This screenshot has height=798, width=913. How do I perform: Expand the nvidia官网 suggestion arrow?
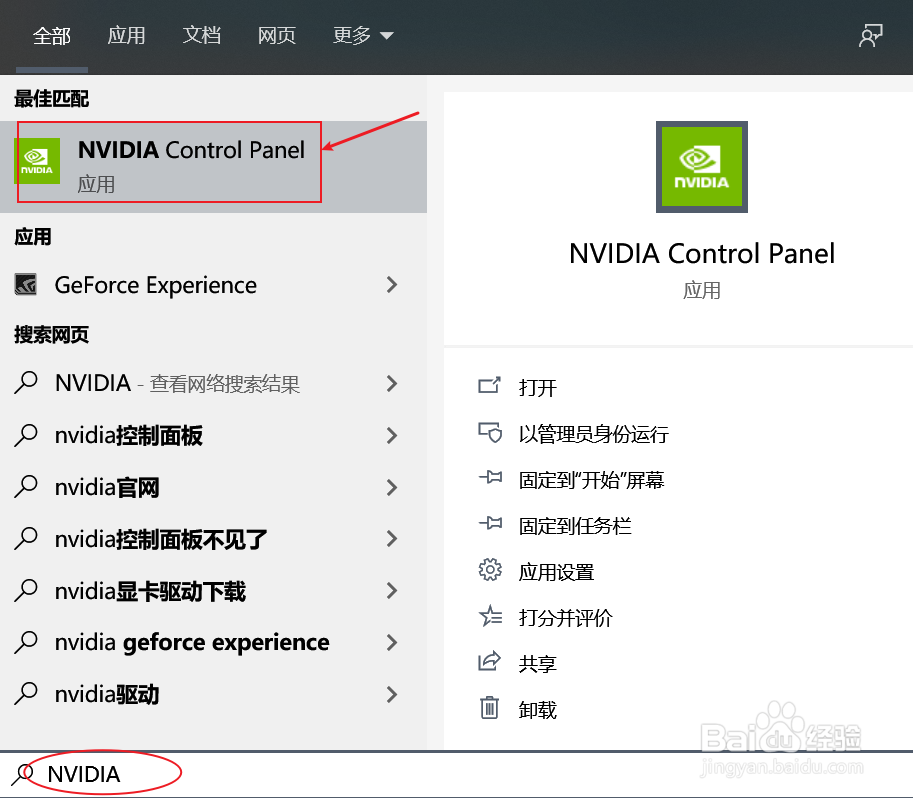392,487
